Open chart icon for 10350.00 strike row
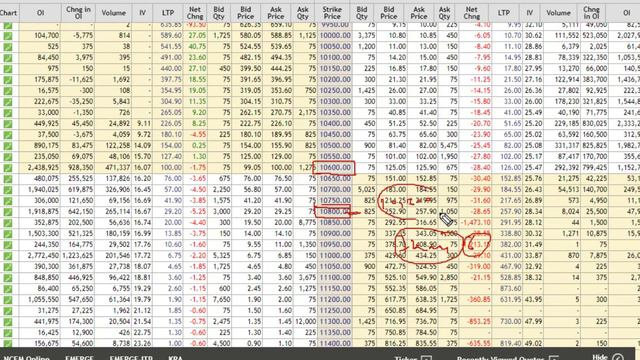The width and height of the screenshot is (640, 360). tap(8, 113)
